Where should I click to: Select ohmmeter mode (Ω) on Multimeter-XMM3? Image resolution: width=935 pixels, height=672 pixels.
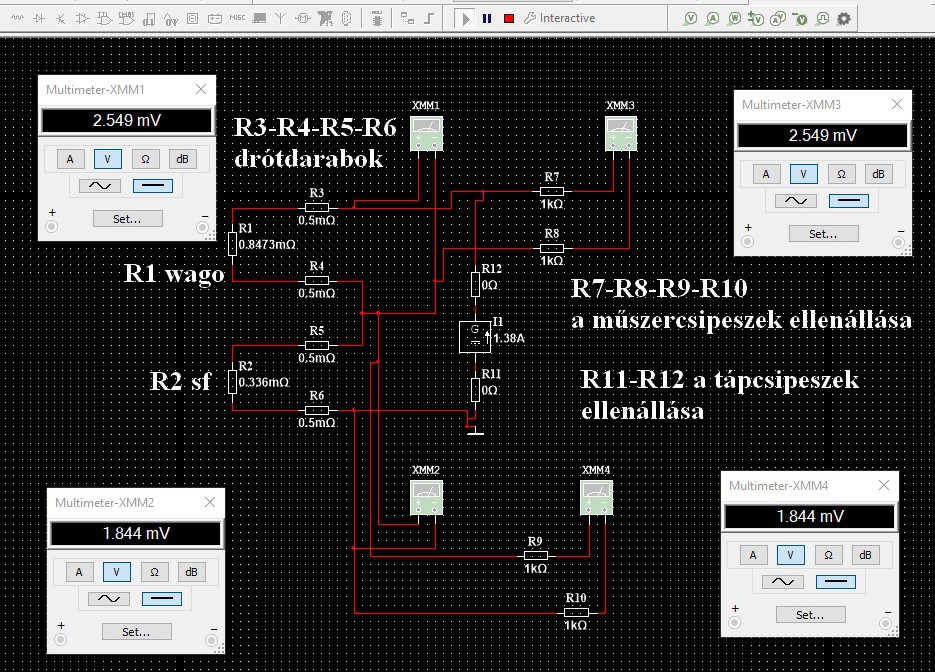841,174
